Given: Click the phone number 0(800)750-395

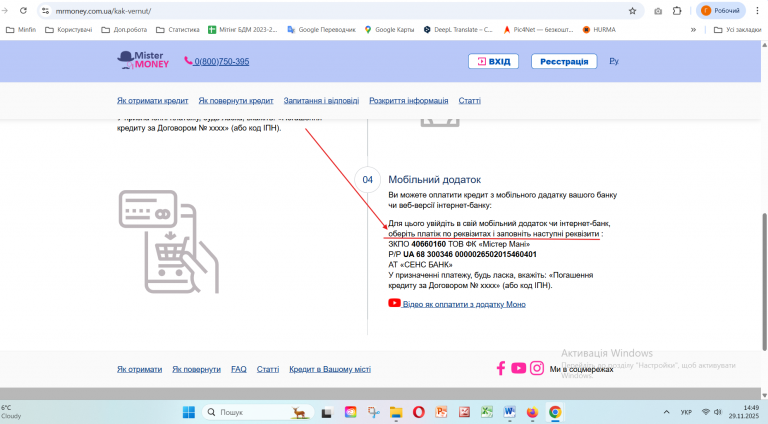Looking at the screenshot, I should tap(221, 62).
